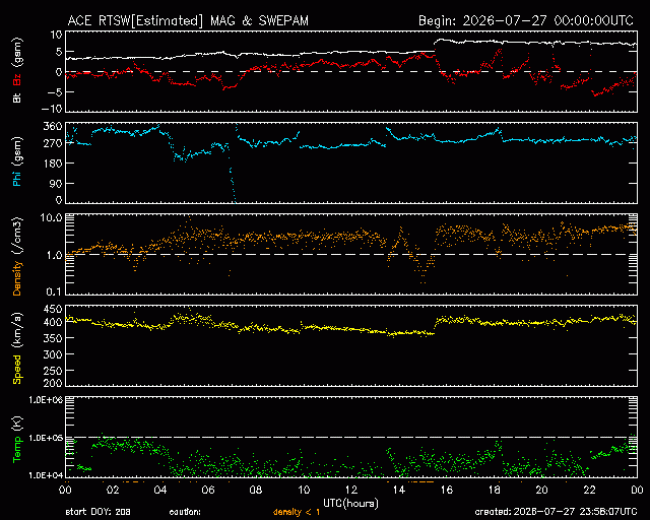Click the '180' Phi axis value
650x520 pixels.
pos(53,163)
